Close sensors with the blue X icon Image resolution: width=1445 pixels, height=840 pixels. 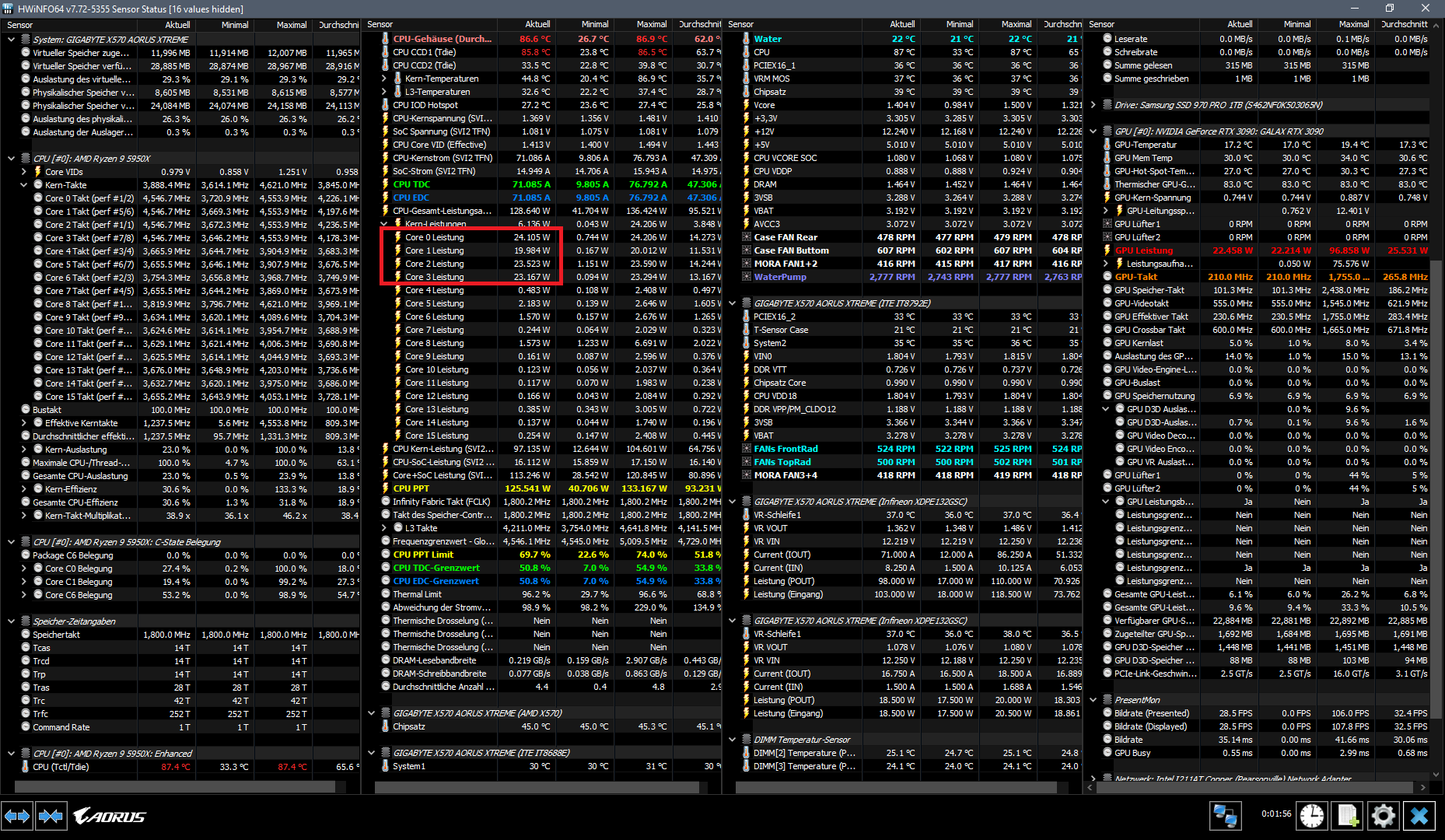point(1419,816)
